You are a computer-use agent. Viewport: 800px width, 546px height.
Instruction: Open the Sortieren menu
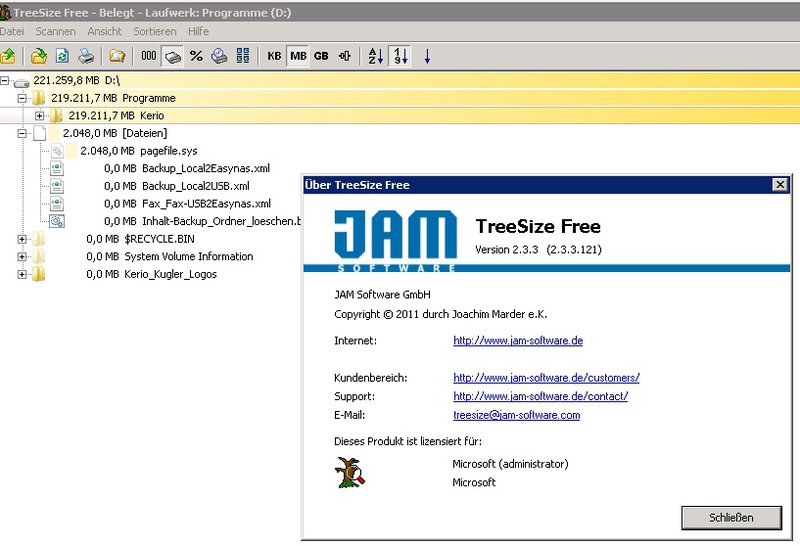coord(155,31)
